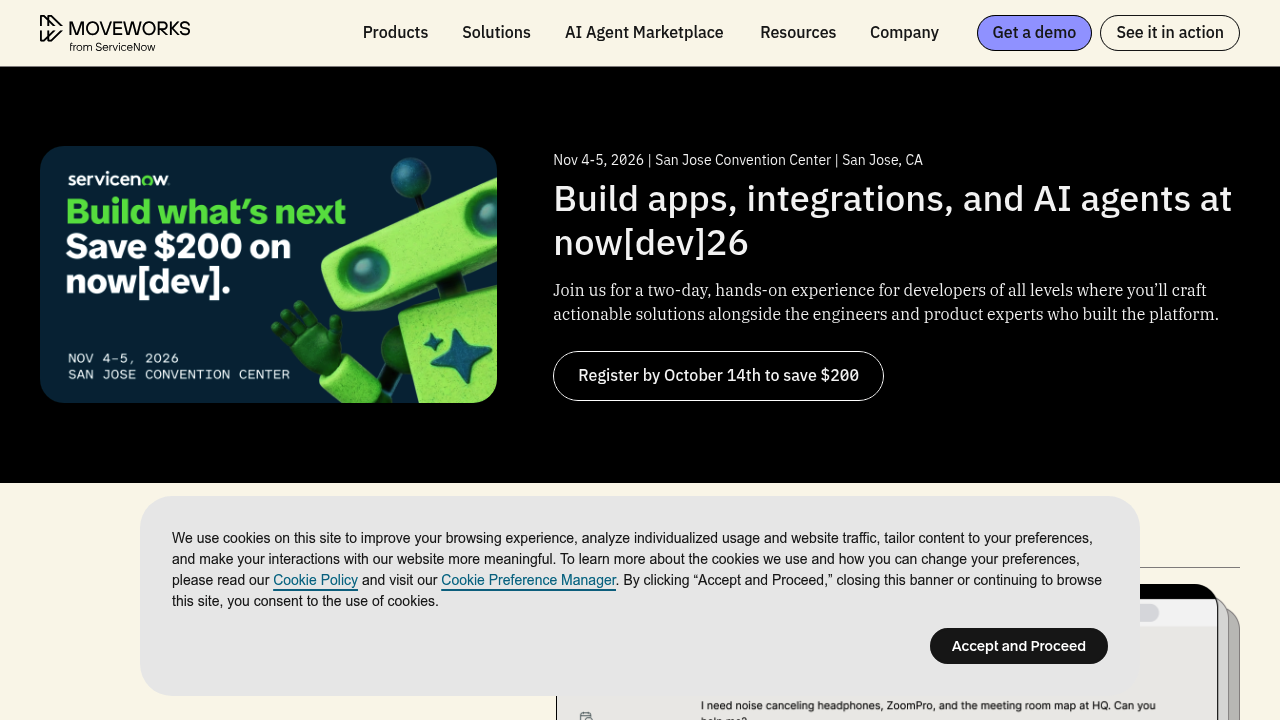Click the "Join us for a two-day" description paragraph

886,302
